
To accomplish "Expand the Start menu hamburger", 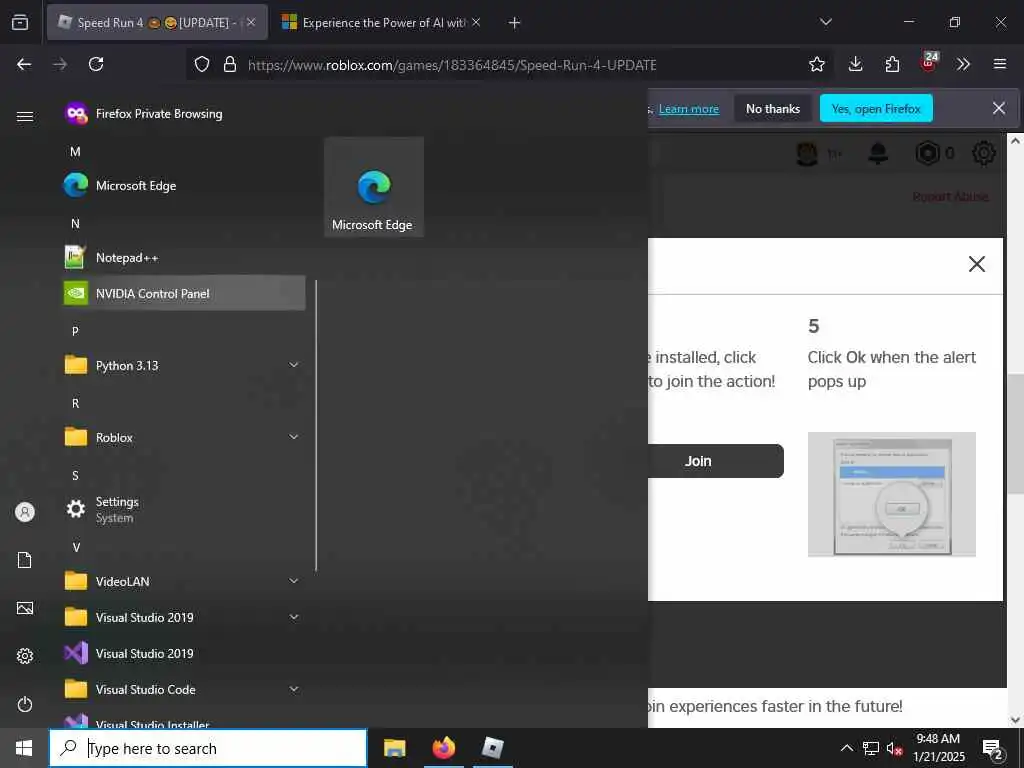I will pos(25,116).
